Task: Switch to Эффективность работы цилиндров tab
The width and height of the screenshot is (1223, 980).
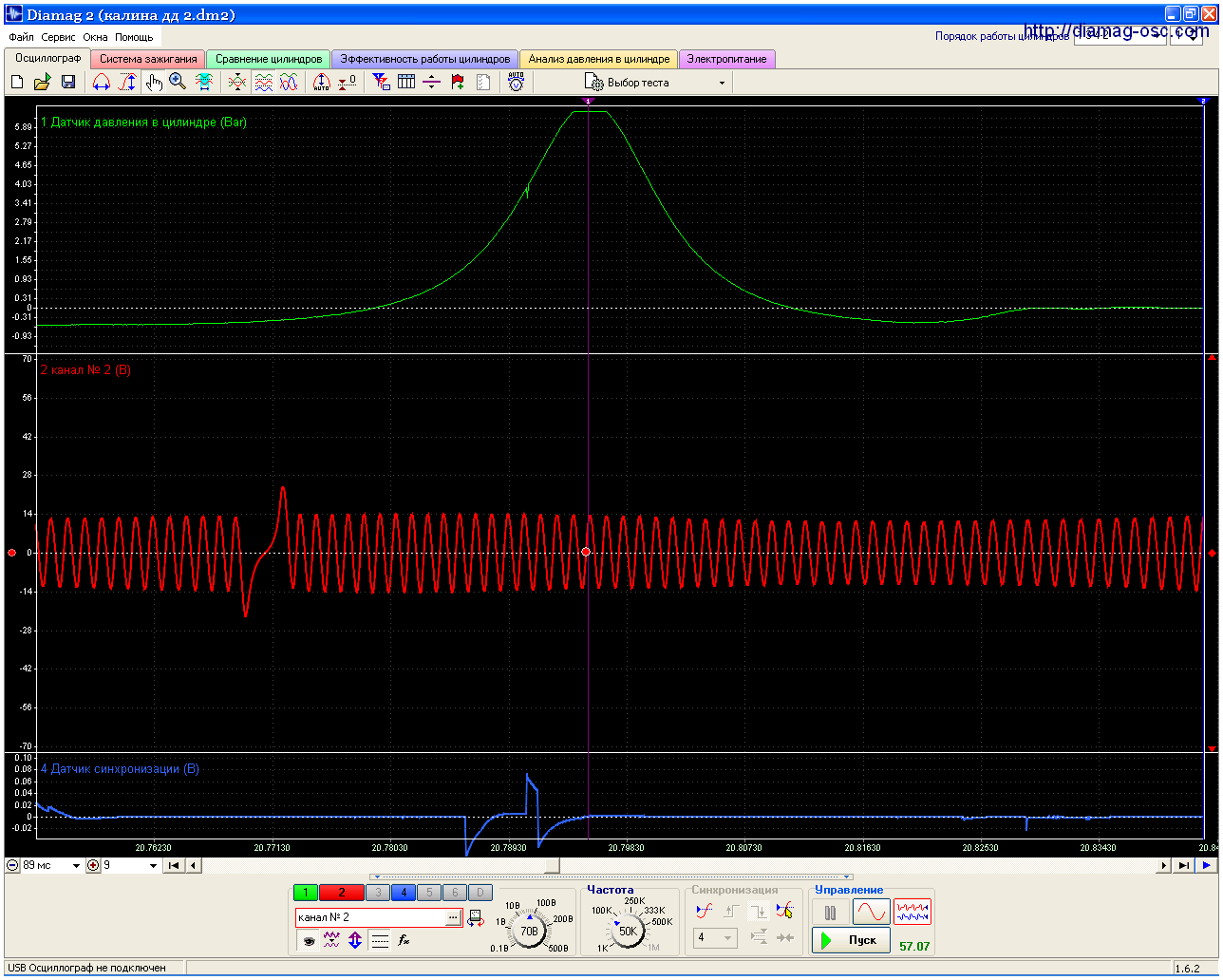Action: [x=425, y=59]
